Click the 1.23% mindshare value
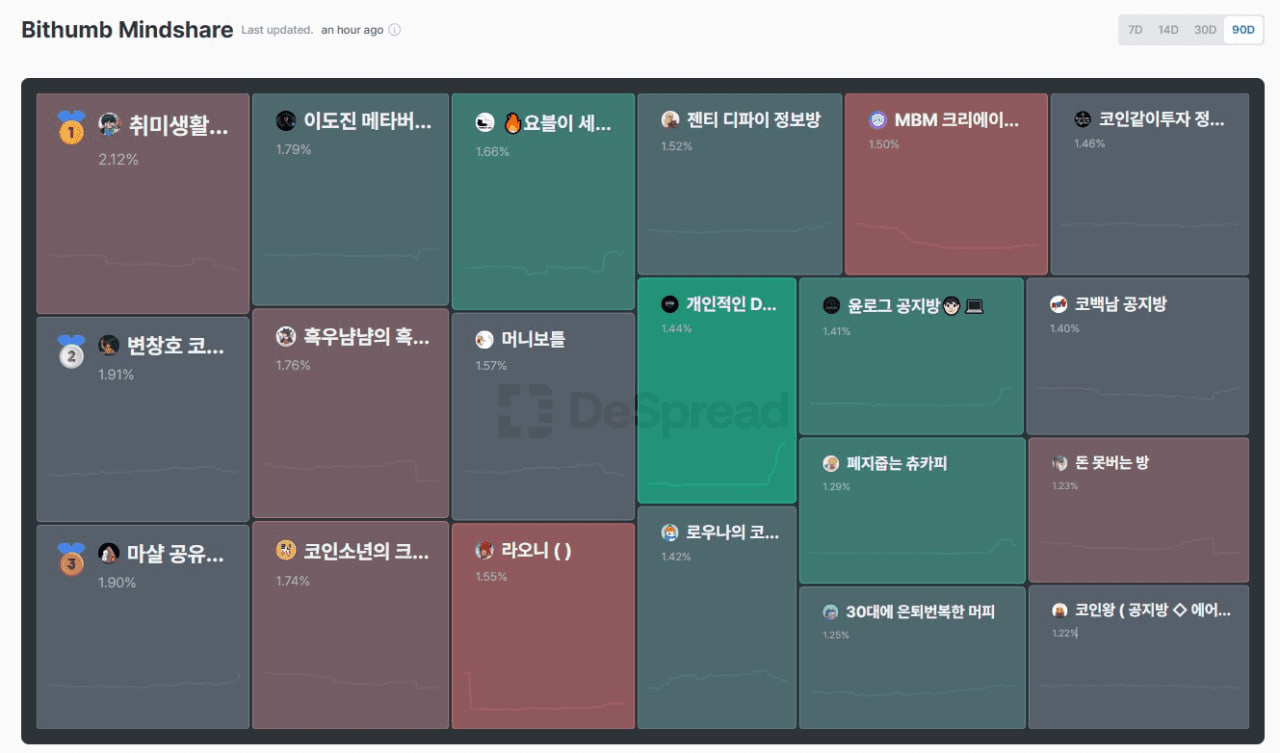 [x=1065, y=486]
